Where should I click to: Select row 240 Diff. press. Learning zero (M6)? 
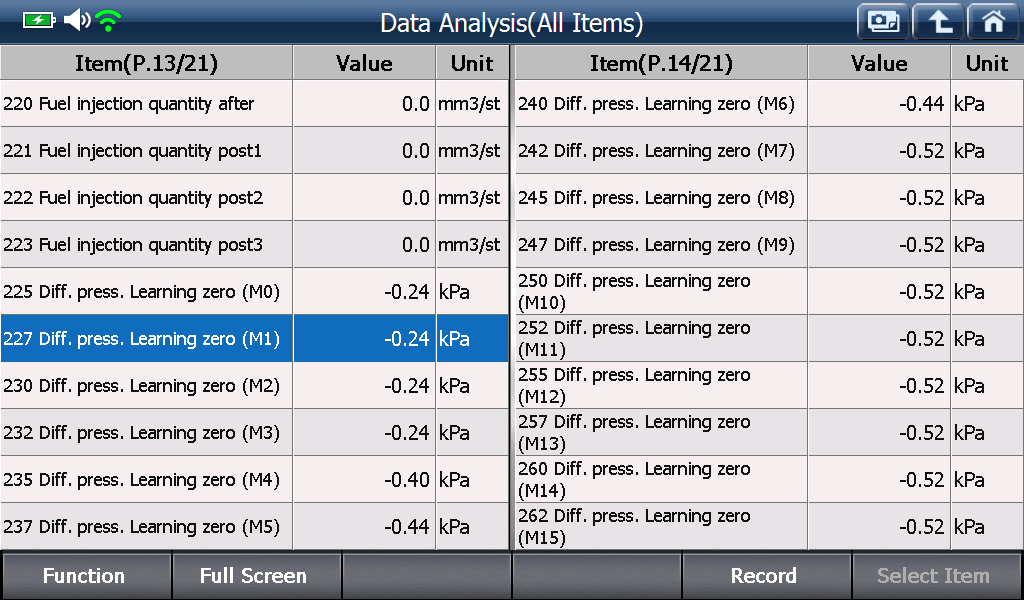pos(769,103)
